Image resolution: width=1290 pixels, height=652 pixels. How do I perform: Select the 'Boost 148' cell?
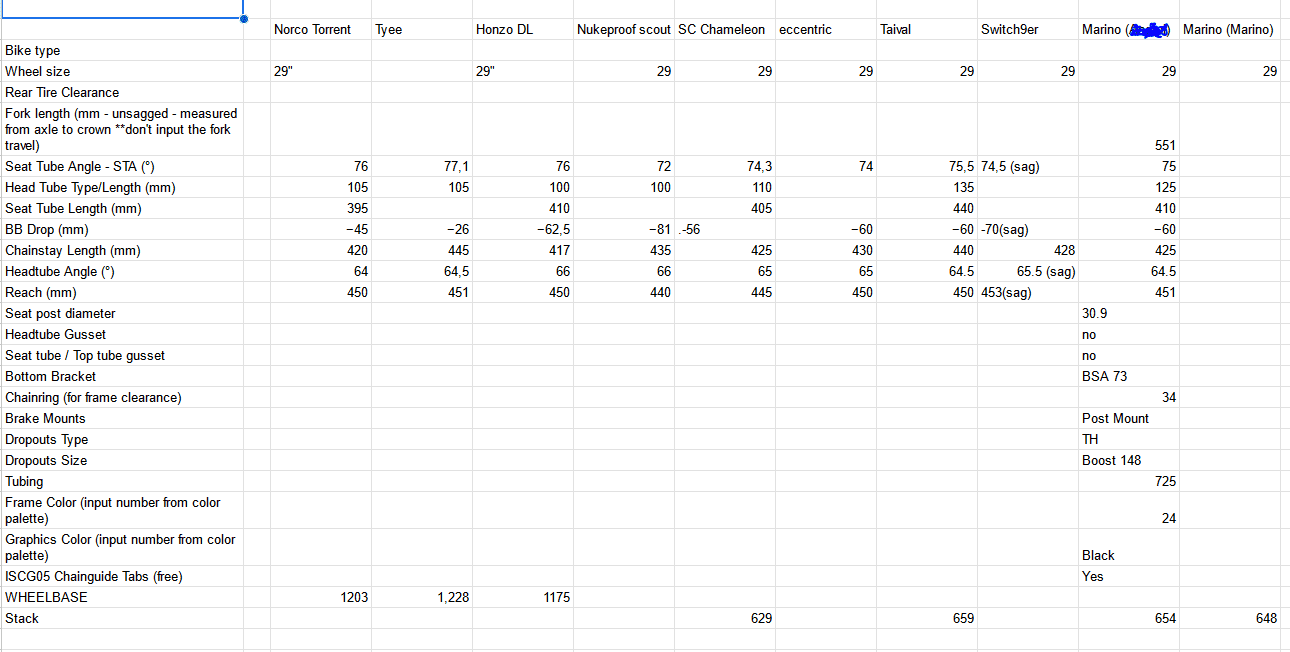1129,461
